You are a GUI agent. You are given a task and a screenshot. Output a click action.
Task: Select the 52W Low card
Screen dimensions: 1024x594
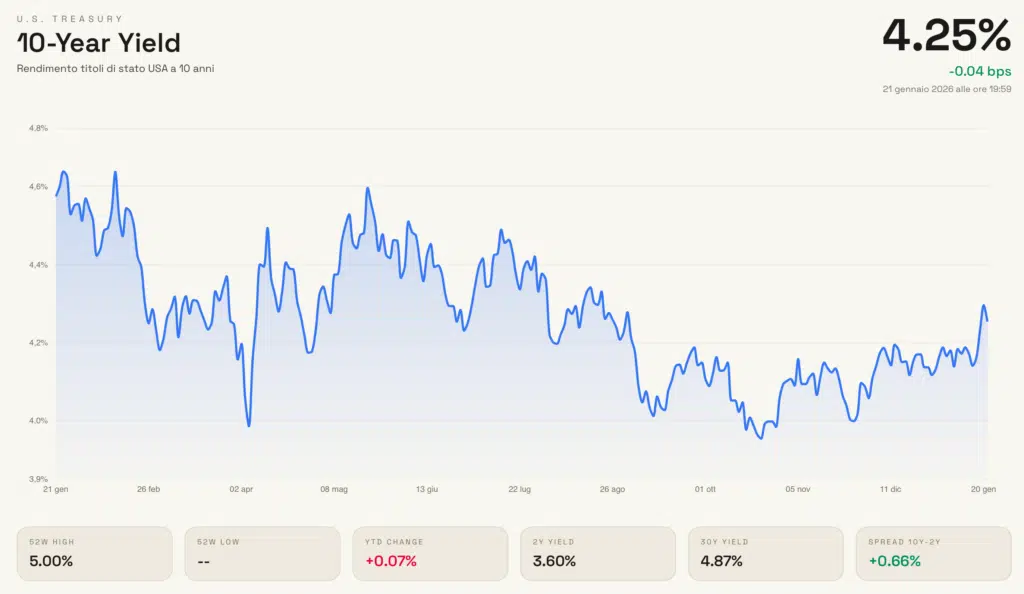(x=260, y=553)
